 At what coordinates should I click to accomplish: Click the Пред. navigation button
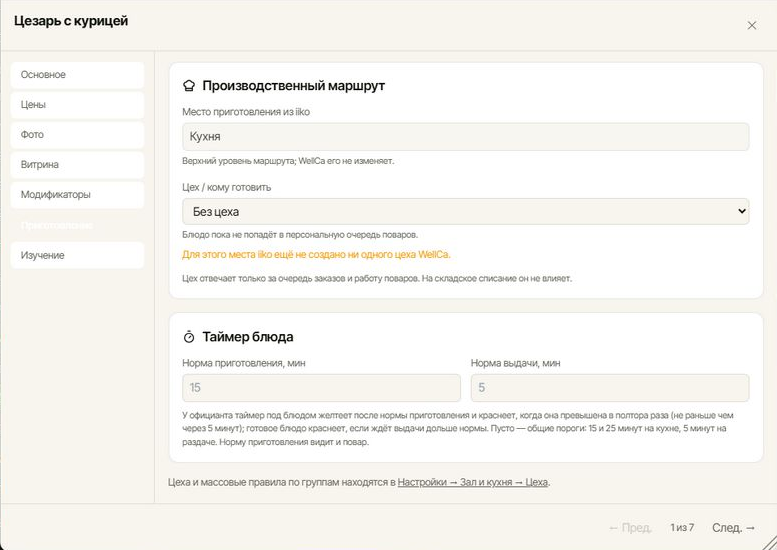[630, 528]
